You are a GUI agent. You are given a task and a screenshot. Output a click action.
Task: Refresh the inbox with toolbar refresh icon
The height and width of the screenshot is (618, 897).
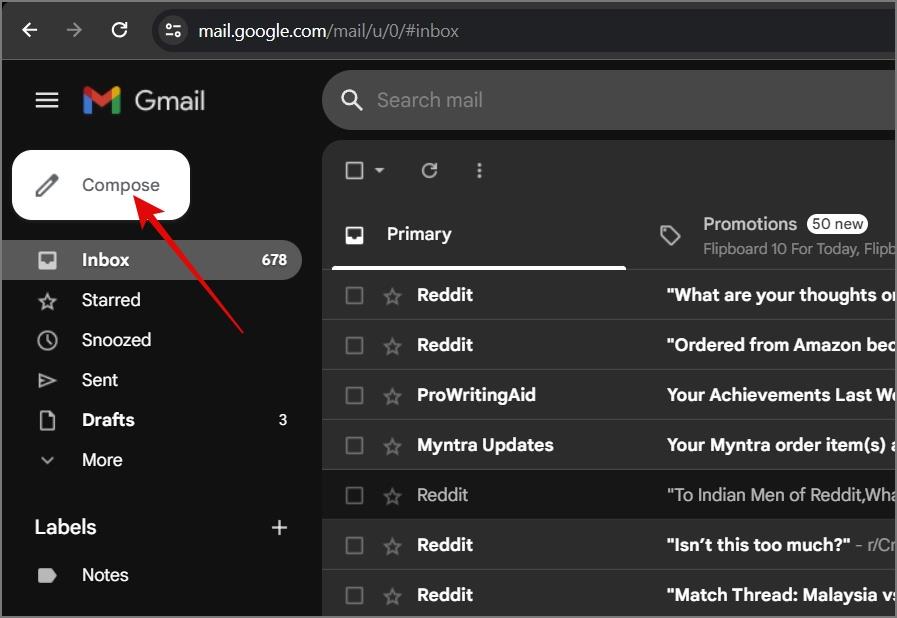(x=429, y=170)
